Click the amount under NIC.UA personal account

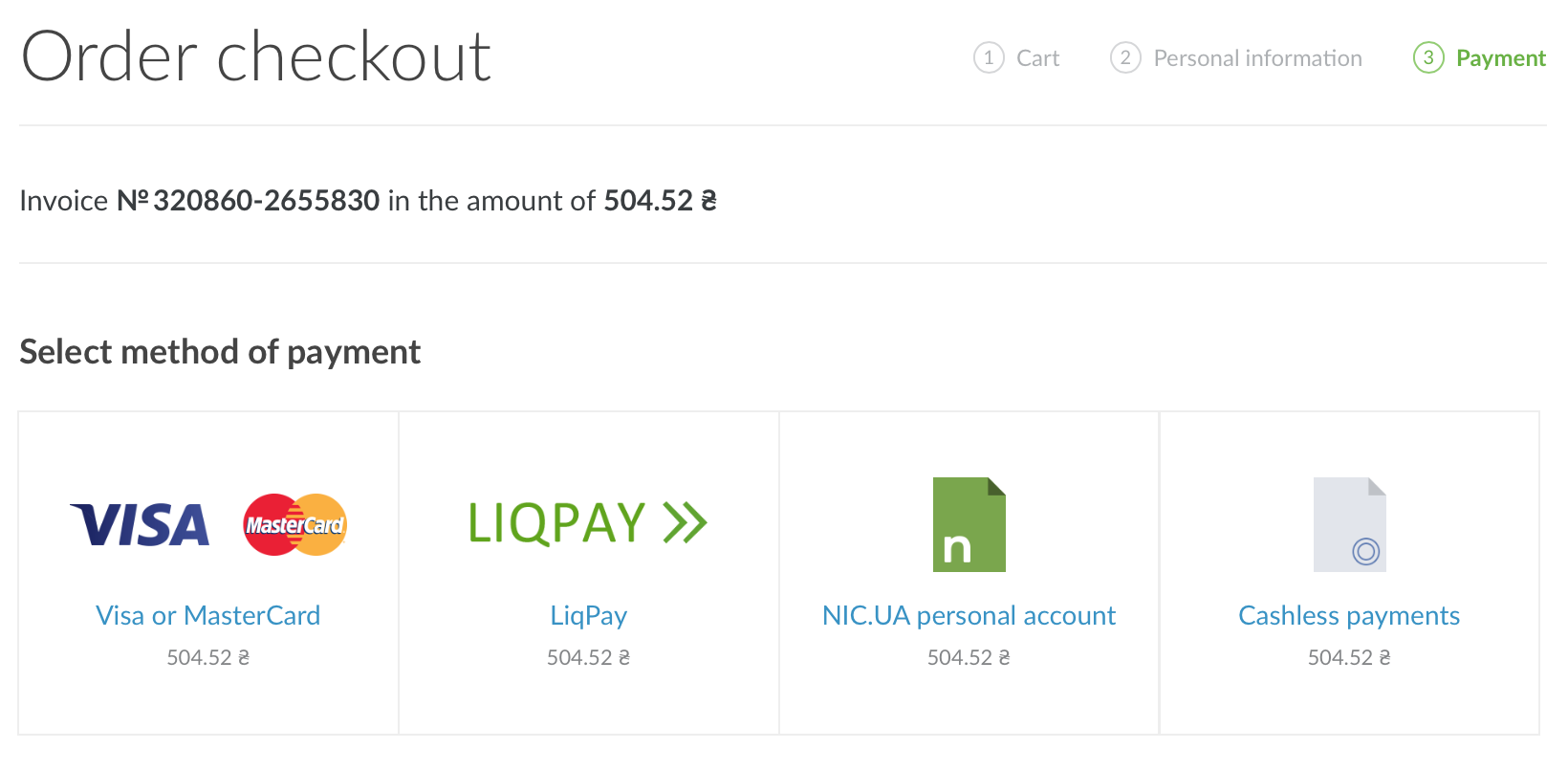(969, 657)
